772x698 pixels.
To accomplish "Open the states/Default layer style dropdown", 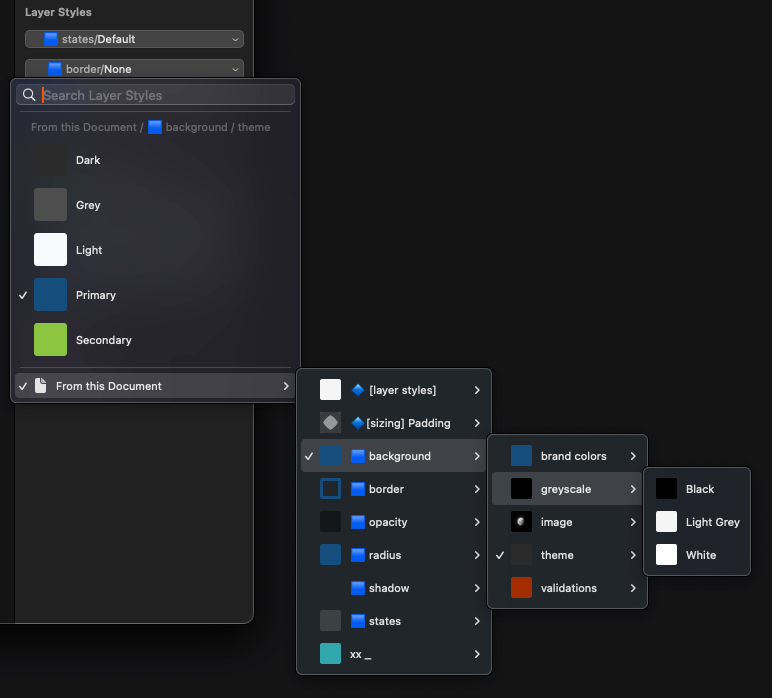I will [134, 39].
